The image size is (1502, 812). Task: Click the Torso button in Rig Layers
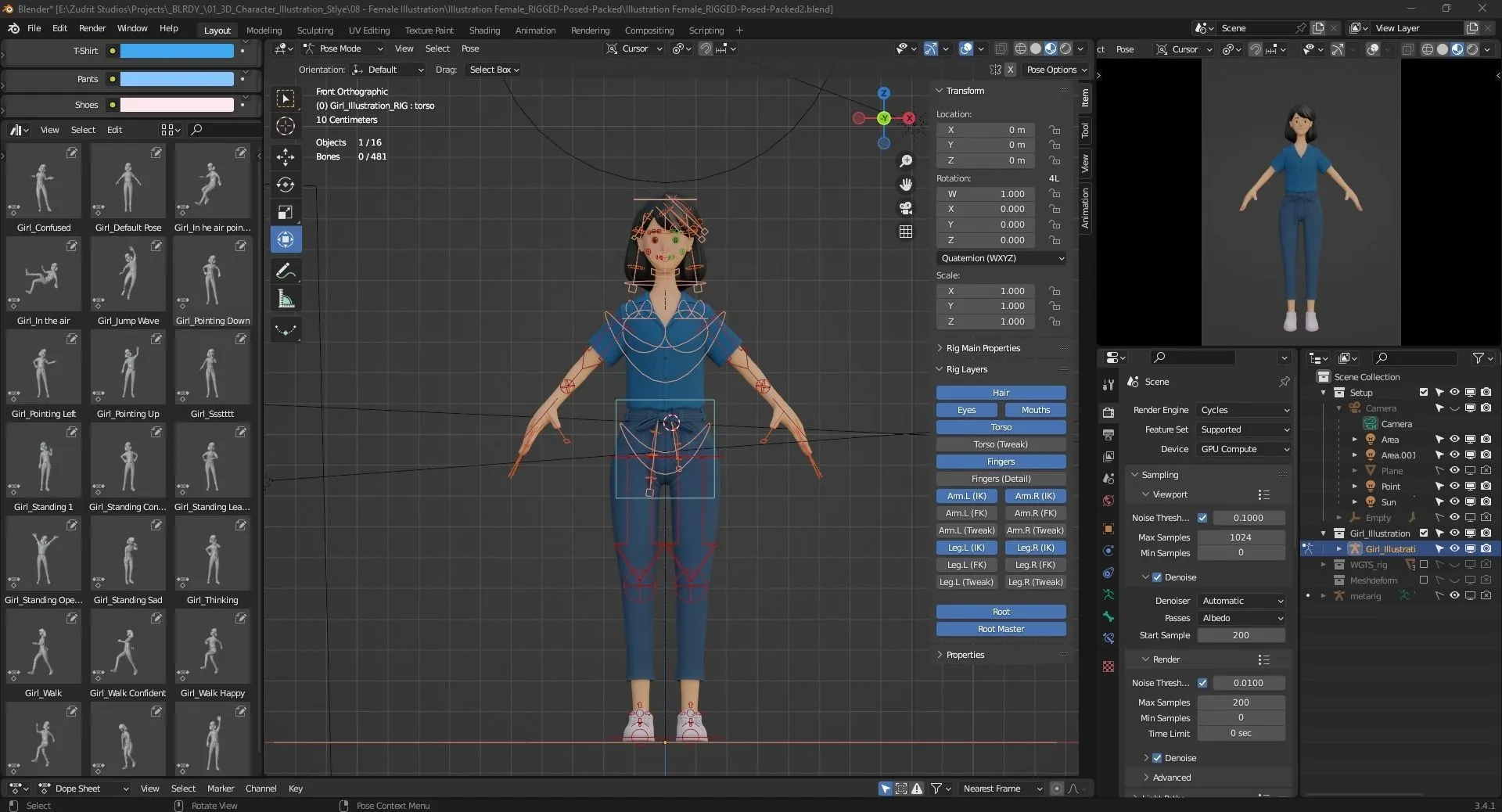pyautogui.click(x=1000, y=427)
